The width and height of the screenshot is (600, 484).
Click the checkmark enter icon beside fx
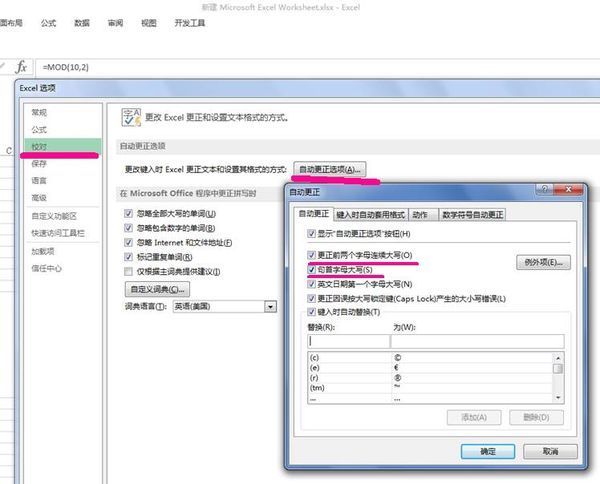point(4,66)
